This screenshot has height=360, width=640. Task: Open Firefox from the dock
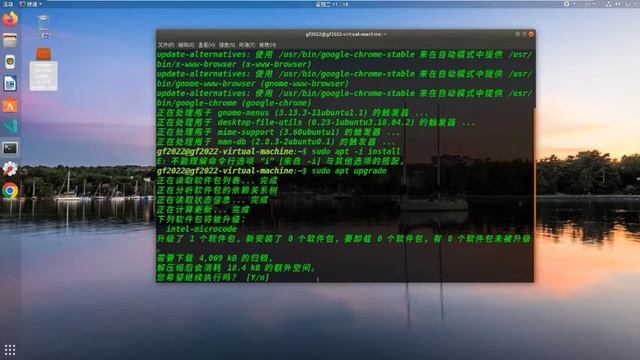[x=10, y=19]
